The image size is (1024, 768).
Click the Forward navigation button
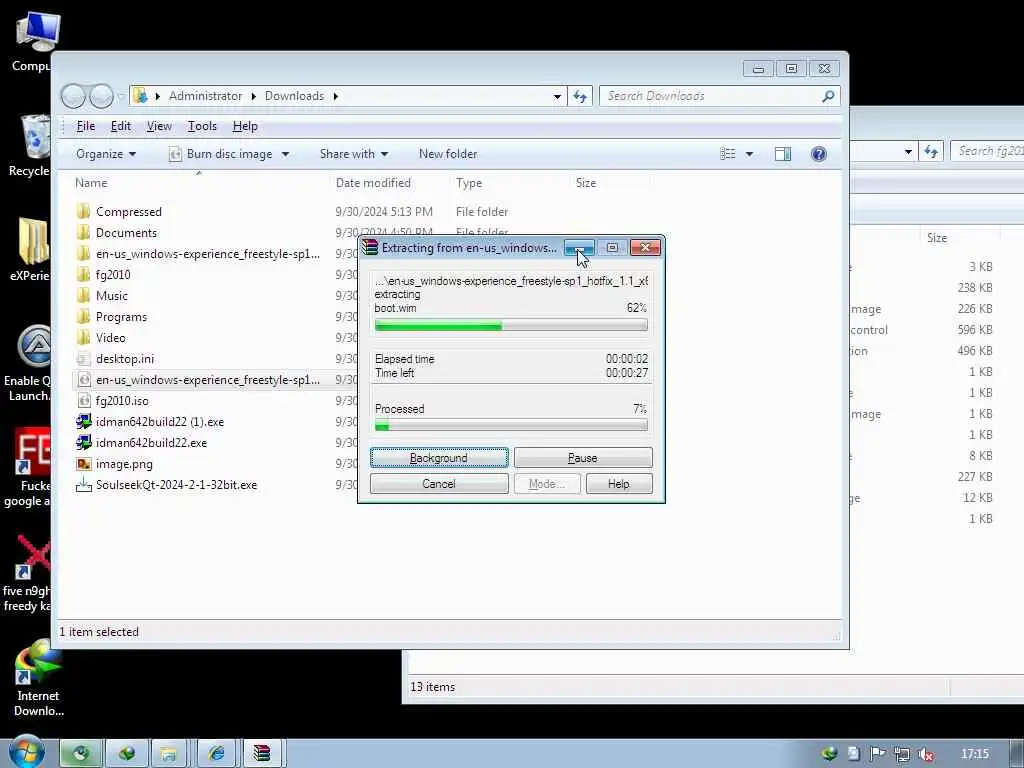tap(101, 96)
